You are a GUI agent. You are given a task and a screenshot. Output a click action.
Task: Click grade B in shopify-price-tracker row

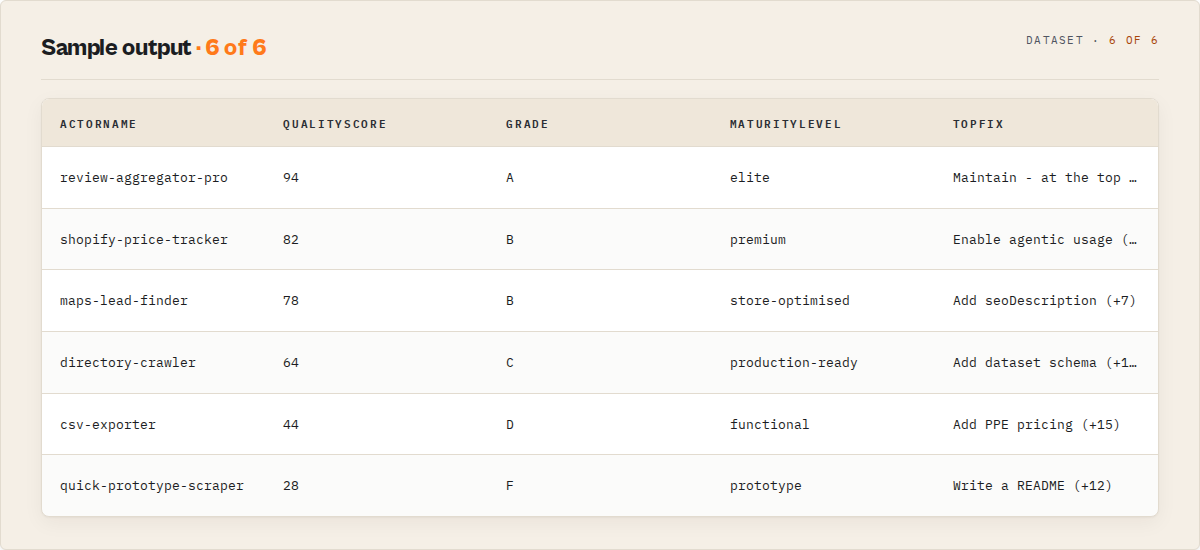510,240
